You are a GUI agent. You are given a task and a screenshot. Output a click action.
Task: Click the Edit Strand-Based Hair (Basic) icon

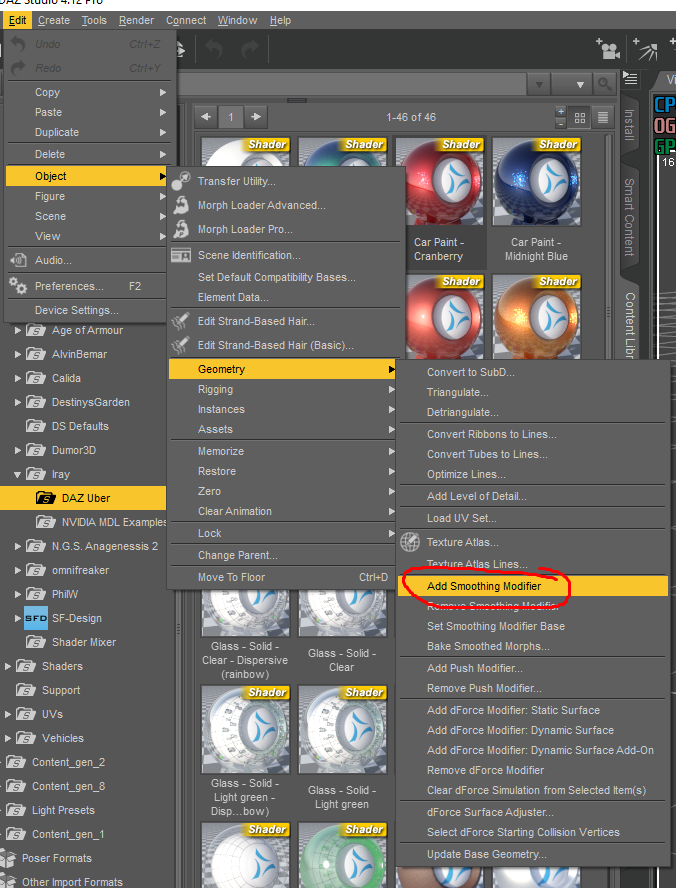(181, 345)
